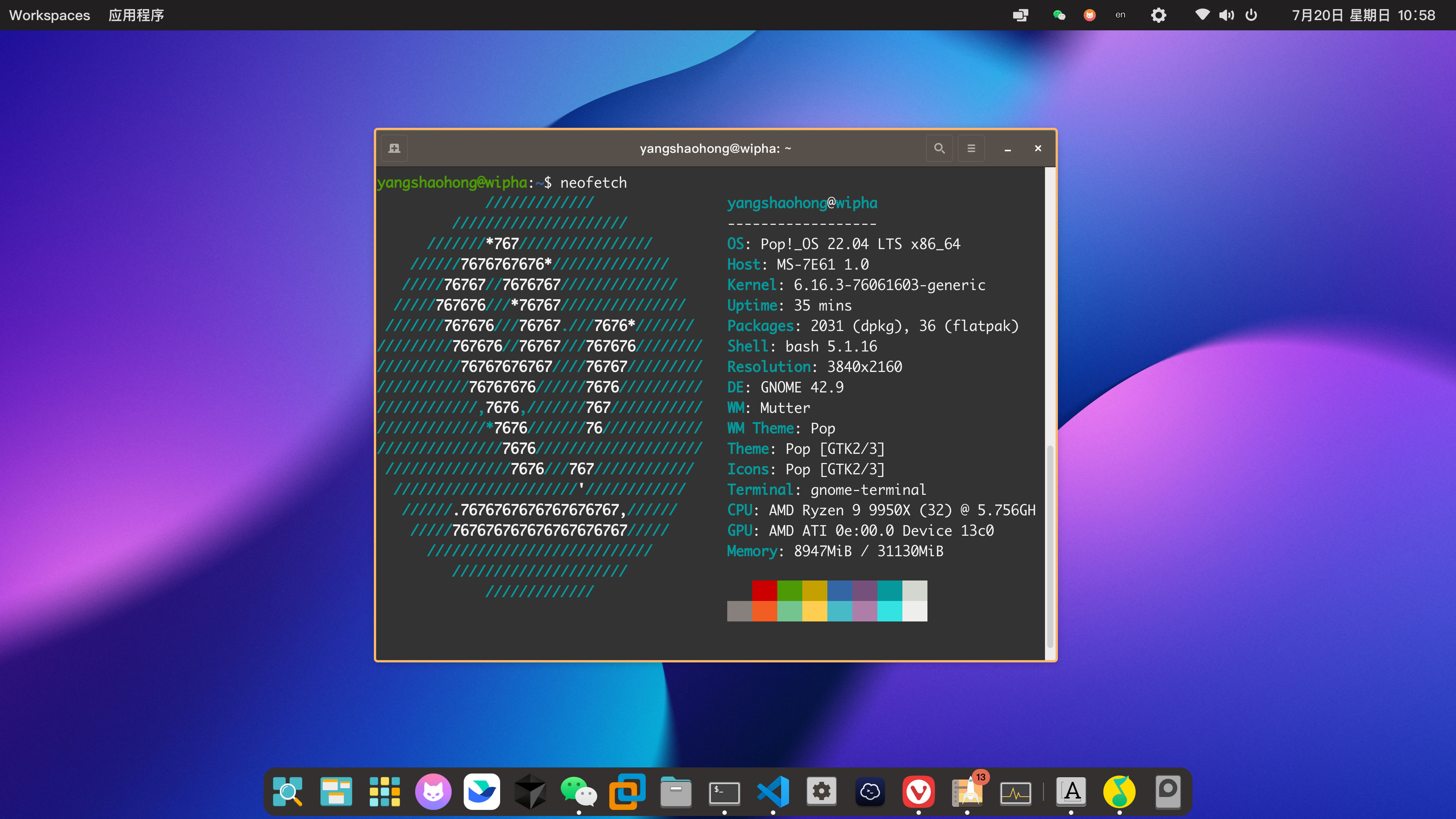
Task: Toggle Wi-Fi from the network status icon
Action: pyautogui.click(x=1202, y=15)
